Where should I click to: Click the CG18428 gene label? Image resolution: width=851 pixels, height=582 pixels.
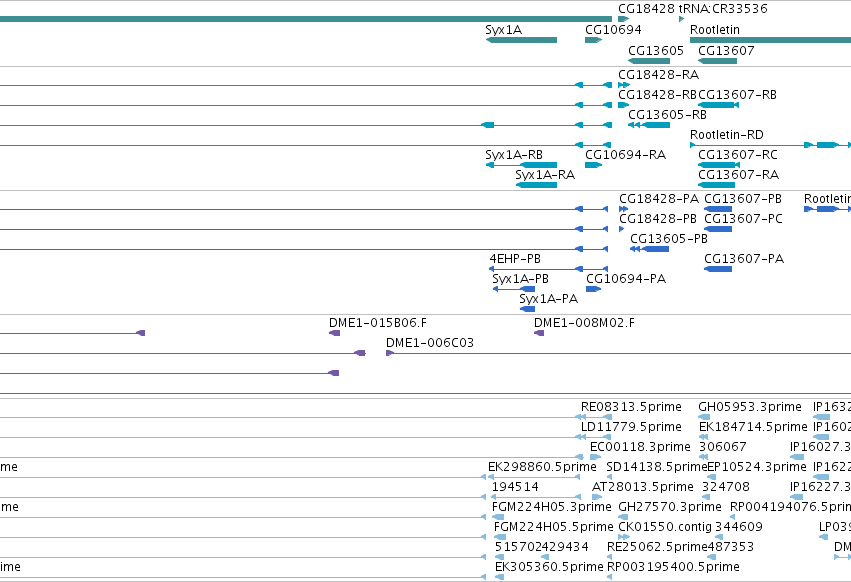(x=646, y=9)
